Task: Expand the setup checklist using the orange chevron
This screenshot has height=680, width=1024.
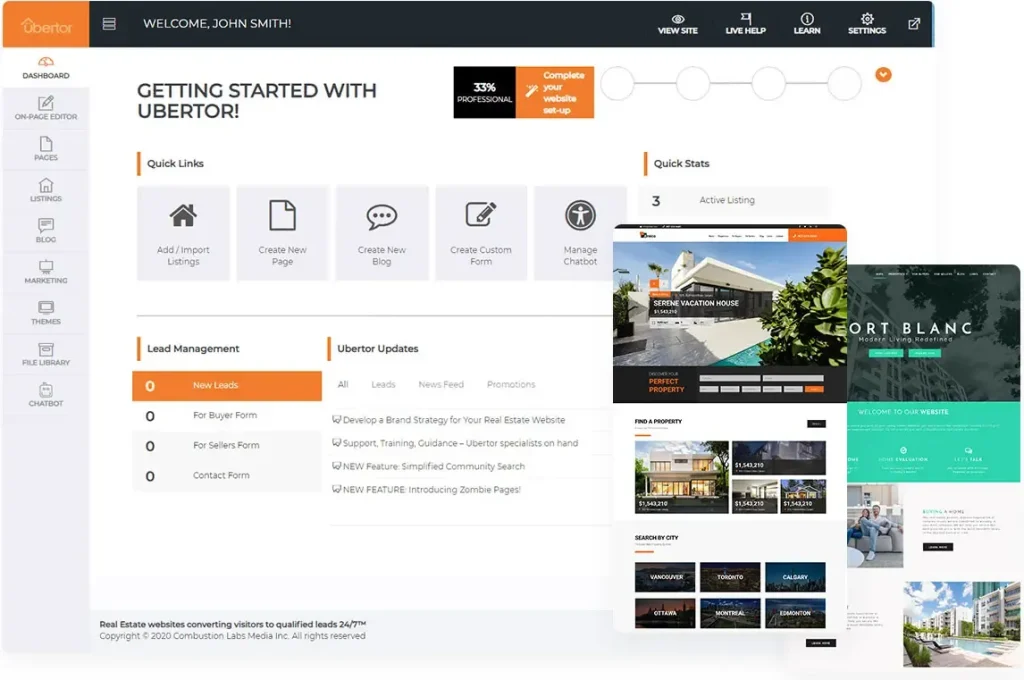Action: click(883, 75)
